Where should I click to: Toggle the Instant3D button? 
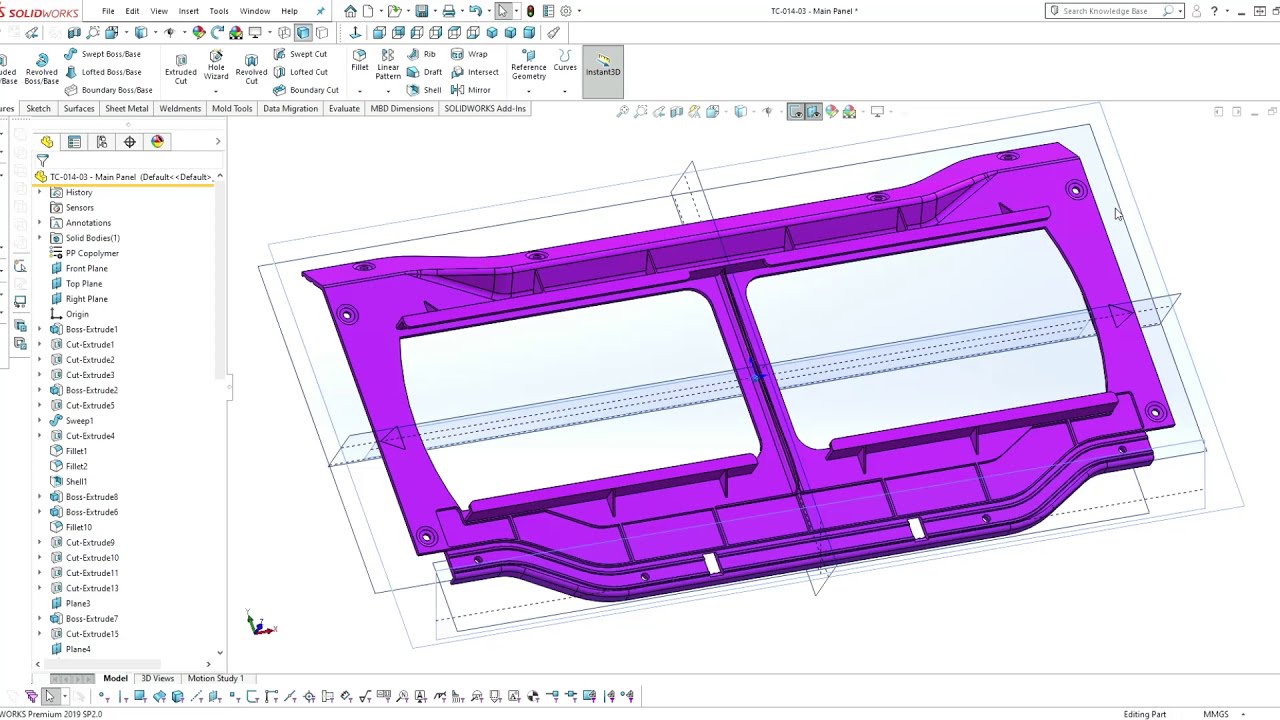603,71
